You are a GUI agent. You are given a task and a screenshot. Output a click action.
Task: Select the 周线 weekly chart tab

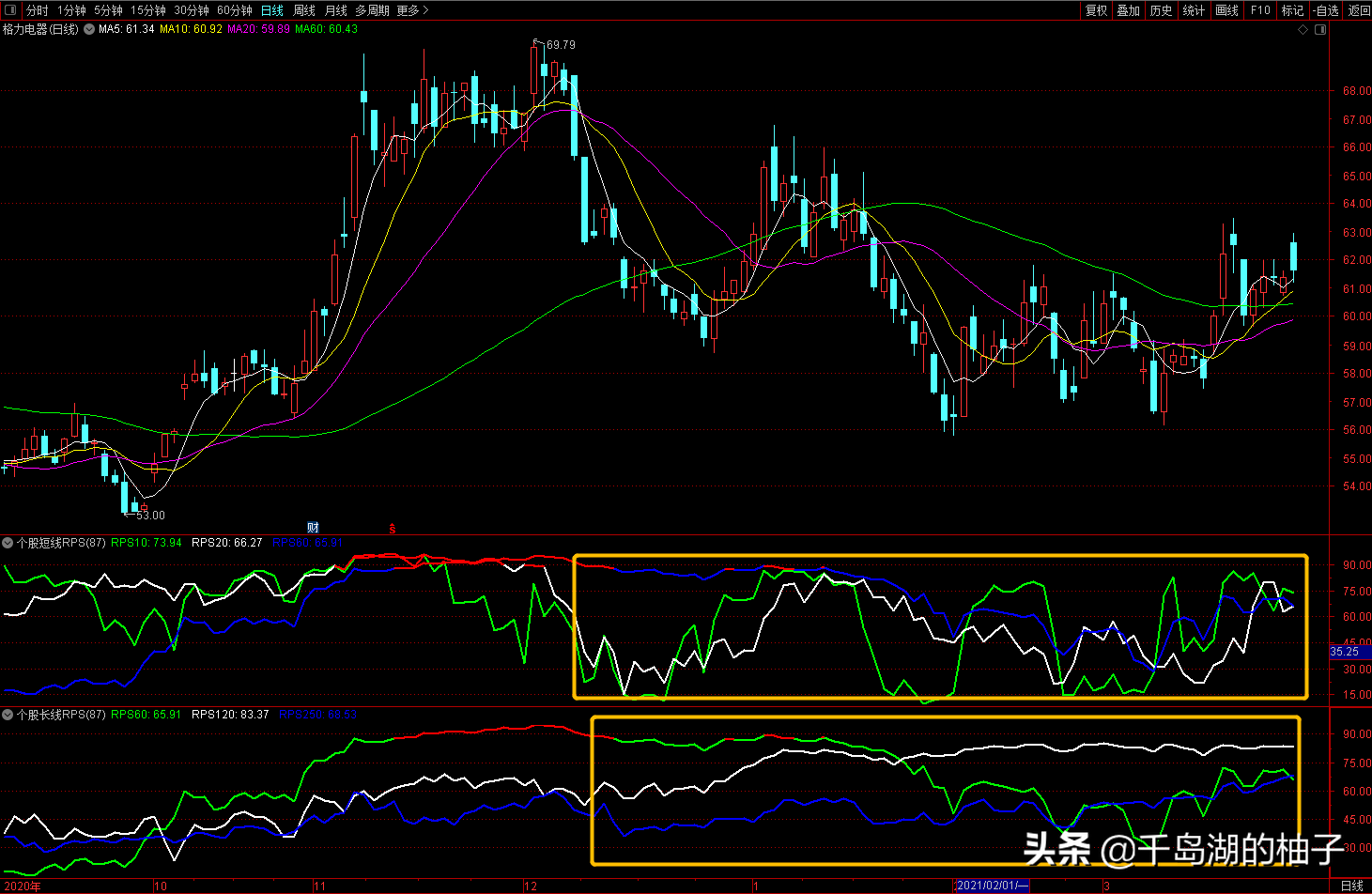pyautogui.click(x=304, y=10)
